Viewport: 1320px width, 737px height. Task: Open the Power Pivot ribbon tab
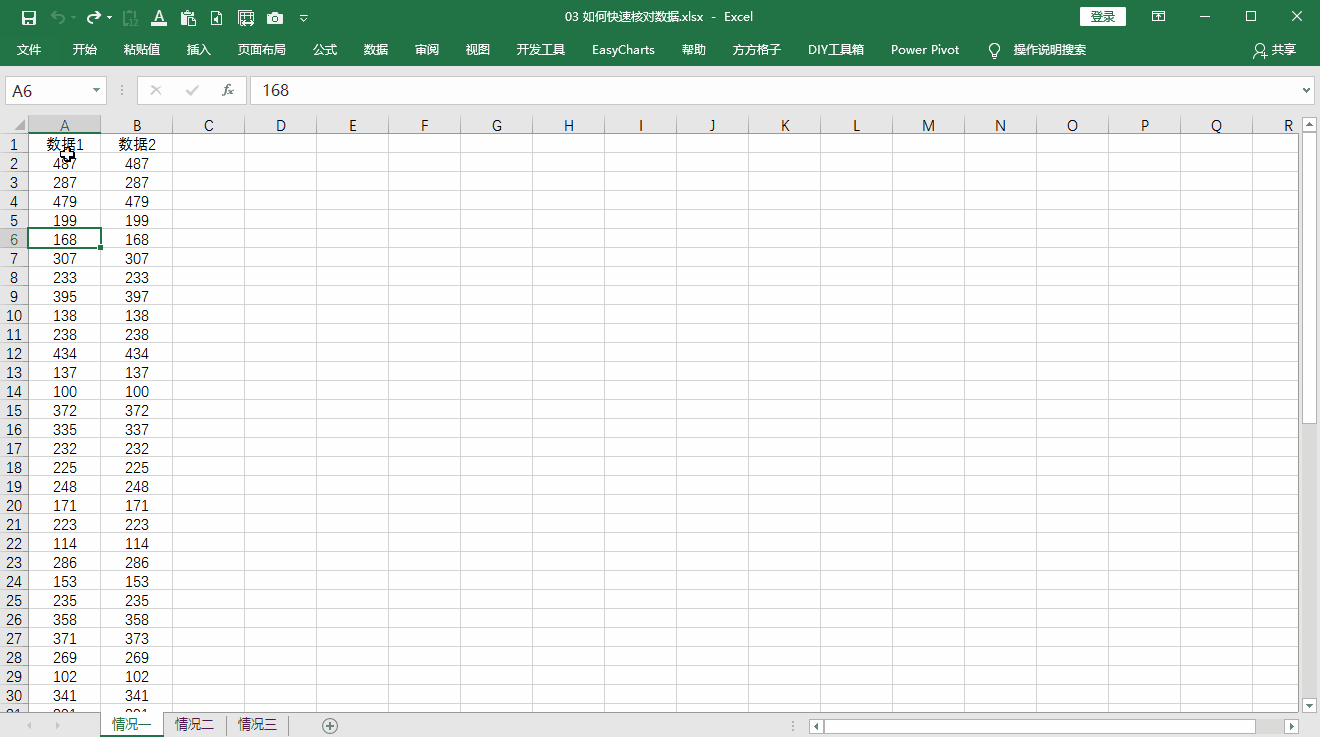tap(925, 50)
